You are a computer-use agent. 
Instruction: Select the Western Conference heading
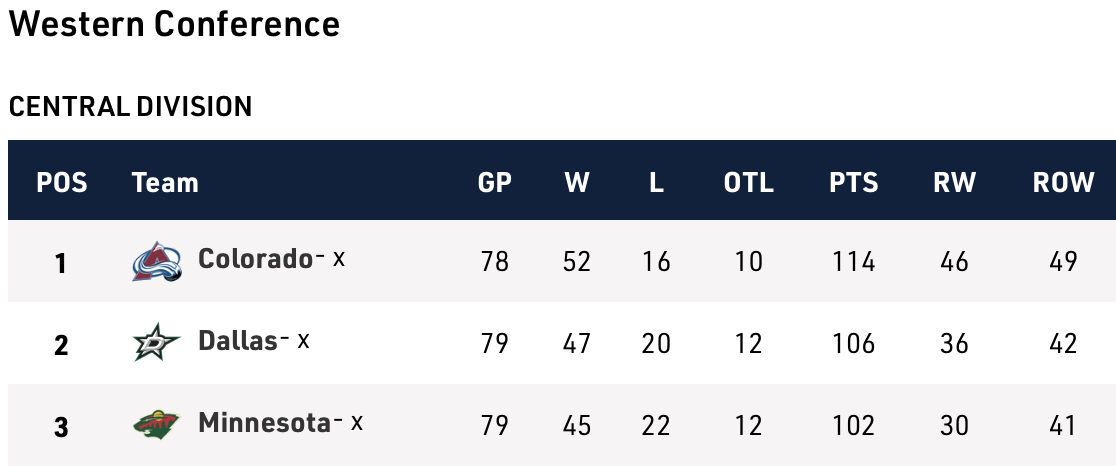pyautogui.click(x=175, y=25)
